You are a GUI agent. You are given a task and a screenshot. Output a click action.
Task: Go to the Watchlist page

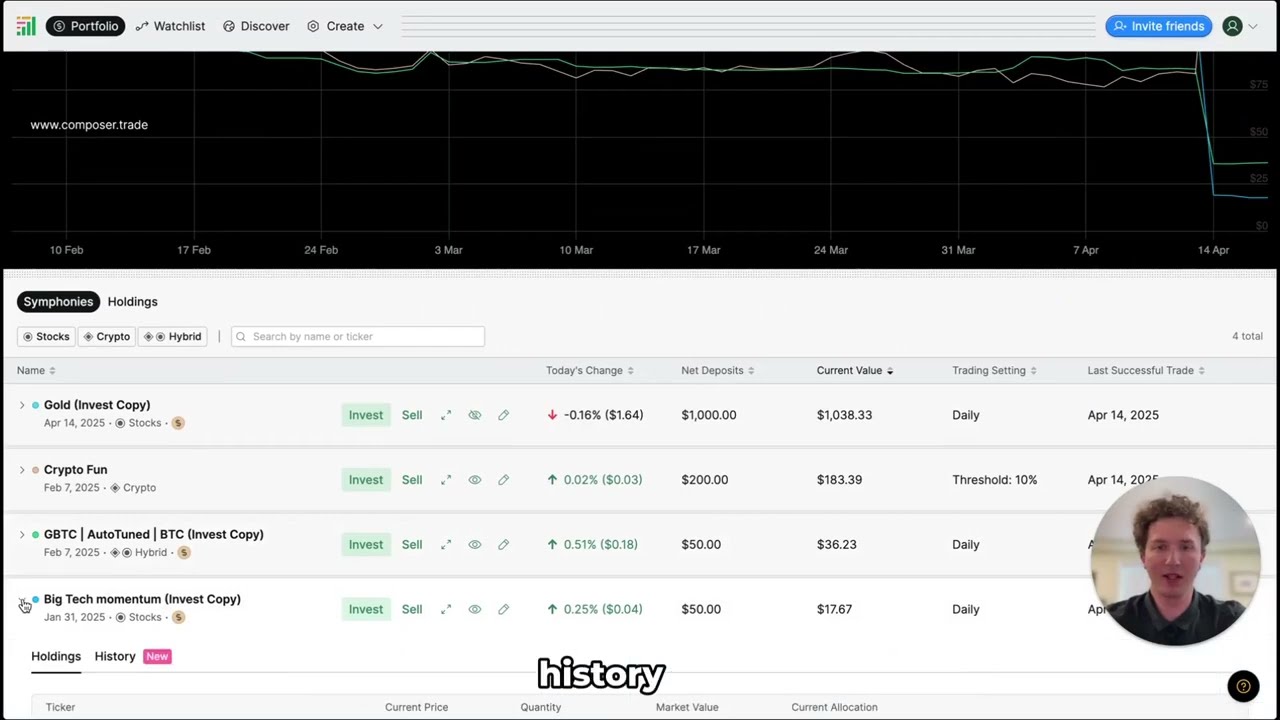170,26
